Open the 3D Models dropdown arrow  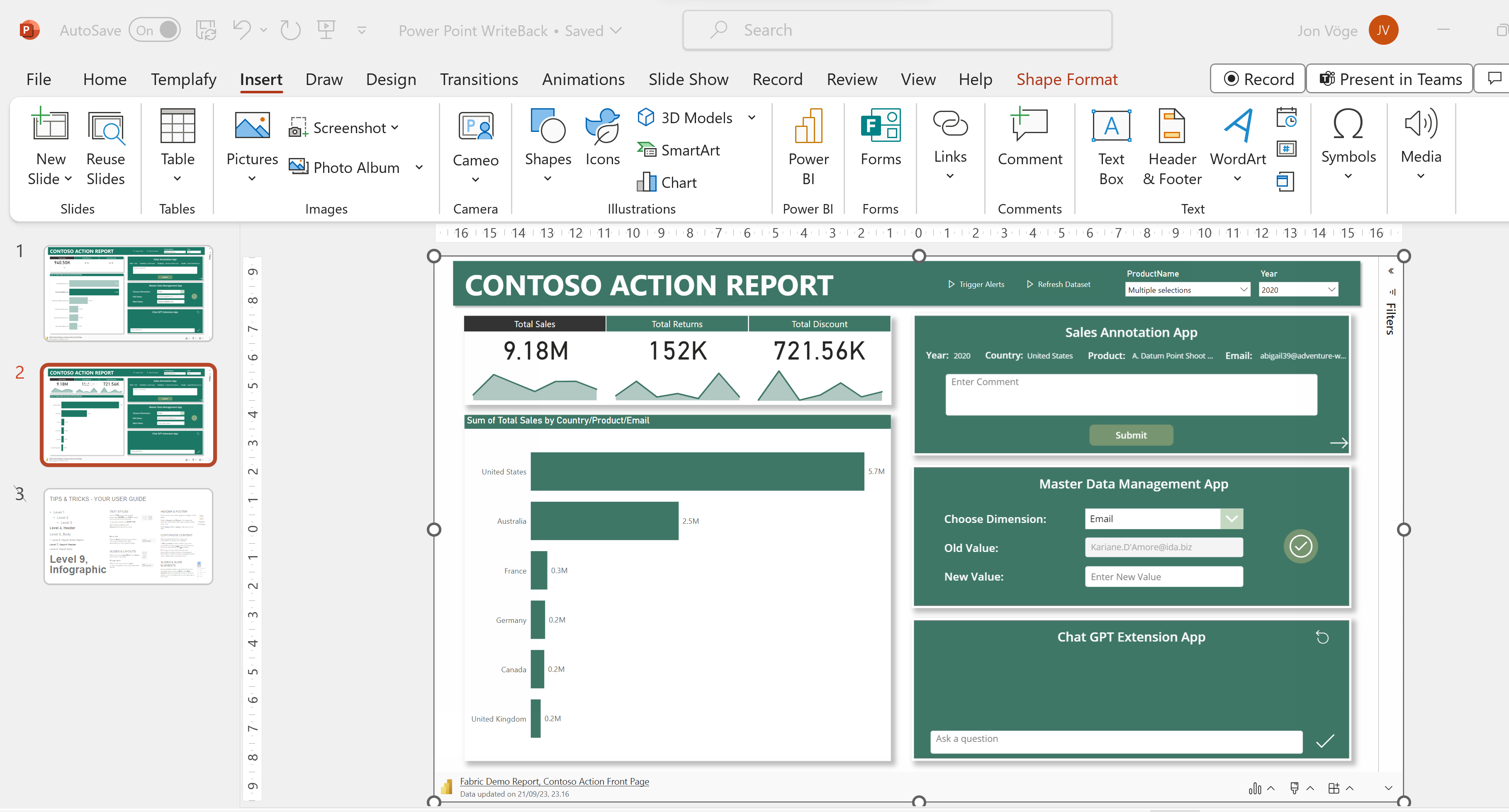(x=752, y=118)
